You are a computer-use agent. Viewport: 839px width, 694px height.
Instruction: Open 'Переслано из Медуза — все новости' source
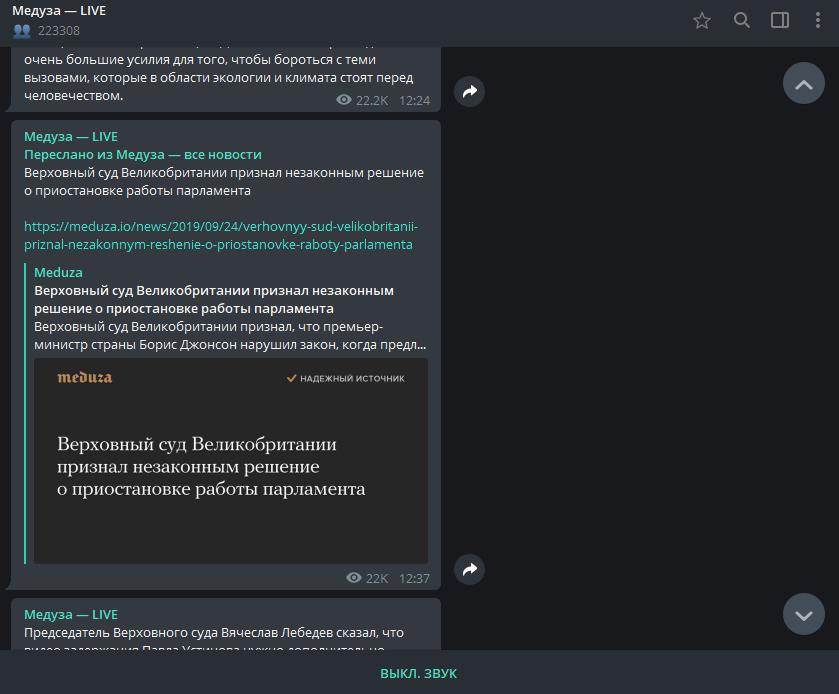pyautogui.click(x=143, y=155)
